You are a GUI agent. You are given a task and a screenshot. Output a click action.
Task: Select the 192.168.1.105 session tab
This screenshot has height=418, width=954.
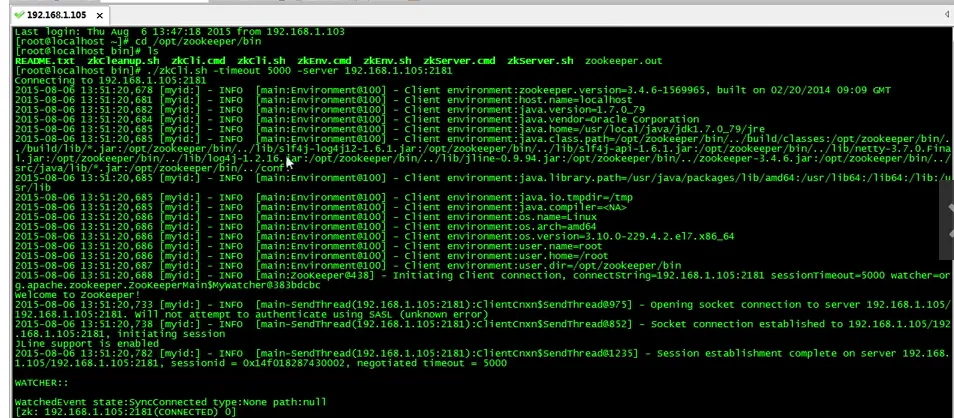[60, 15]
